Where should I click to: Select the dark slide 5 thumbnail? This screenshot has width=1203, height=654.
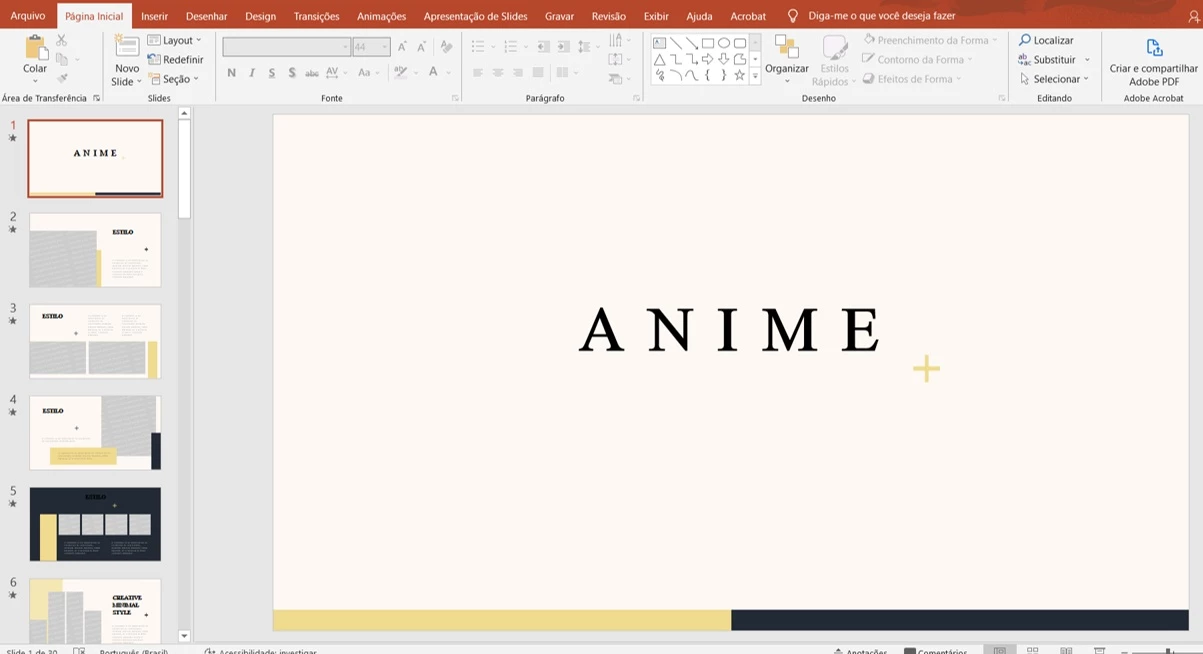point(95,524)
